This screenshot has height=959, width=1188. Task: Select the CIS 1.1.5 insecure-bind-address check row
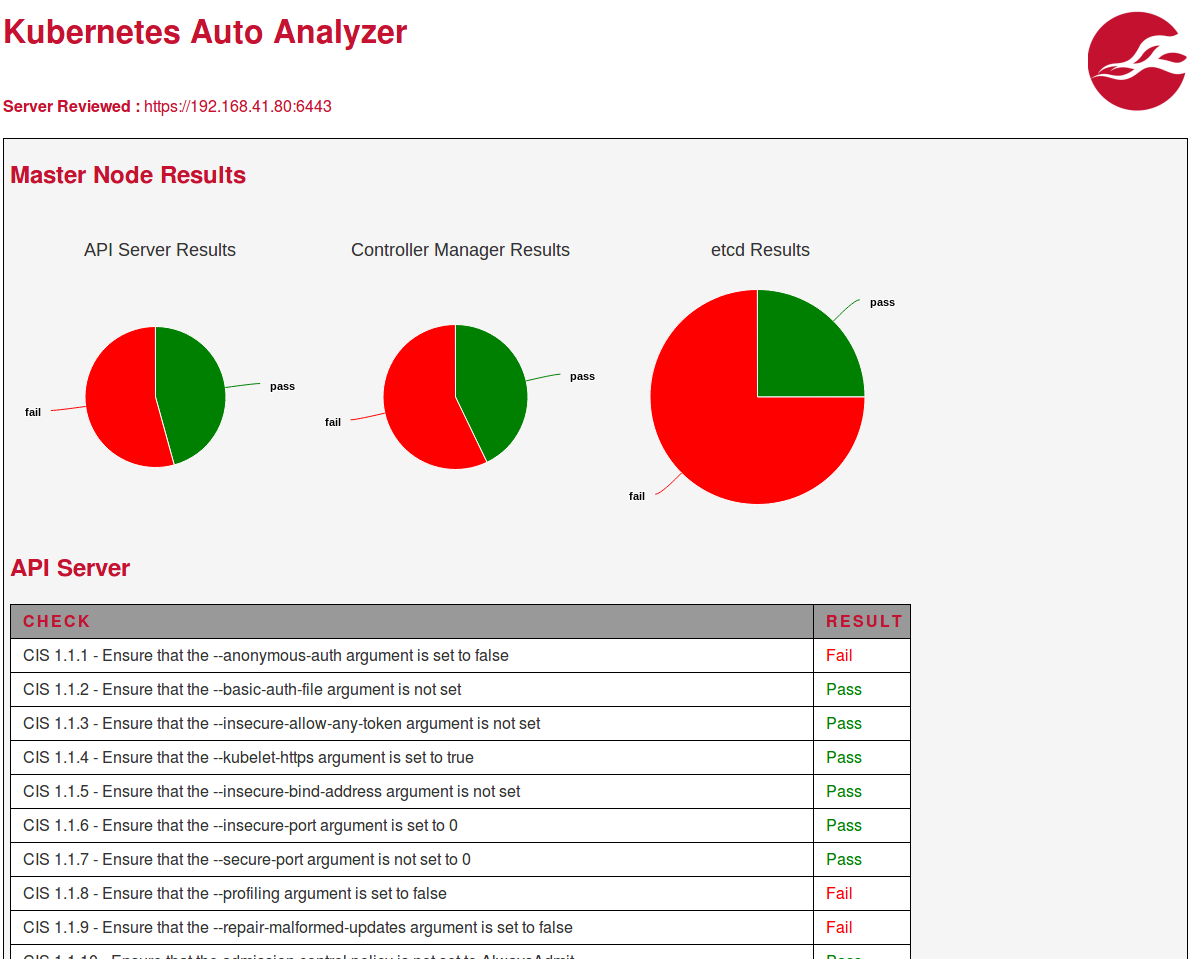pos(461,792)
